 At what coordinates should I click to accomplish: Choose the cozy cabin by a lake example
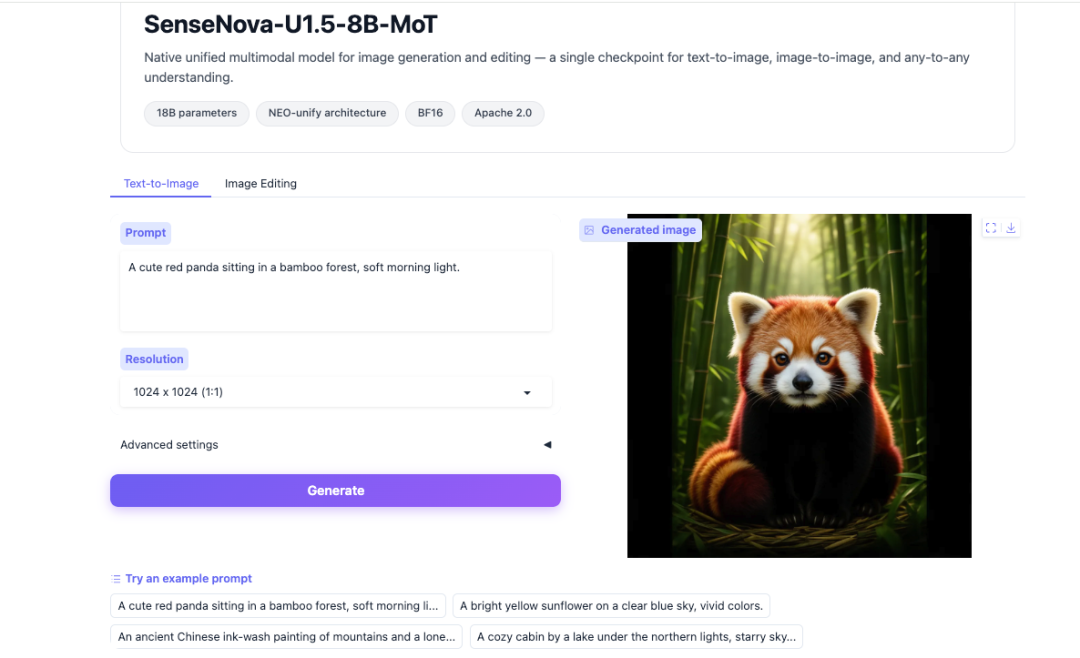pyautogui.click(x=636, y=637)
